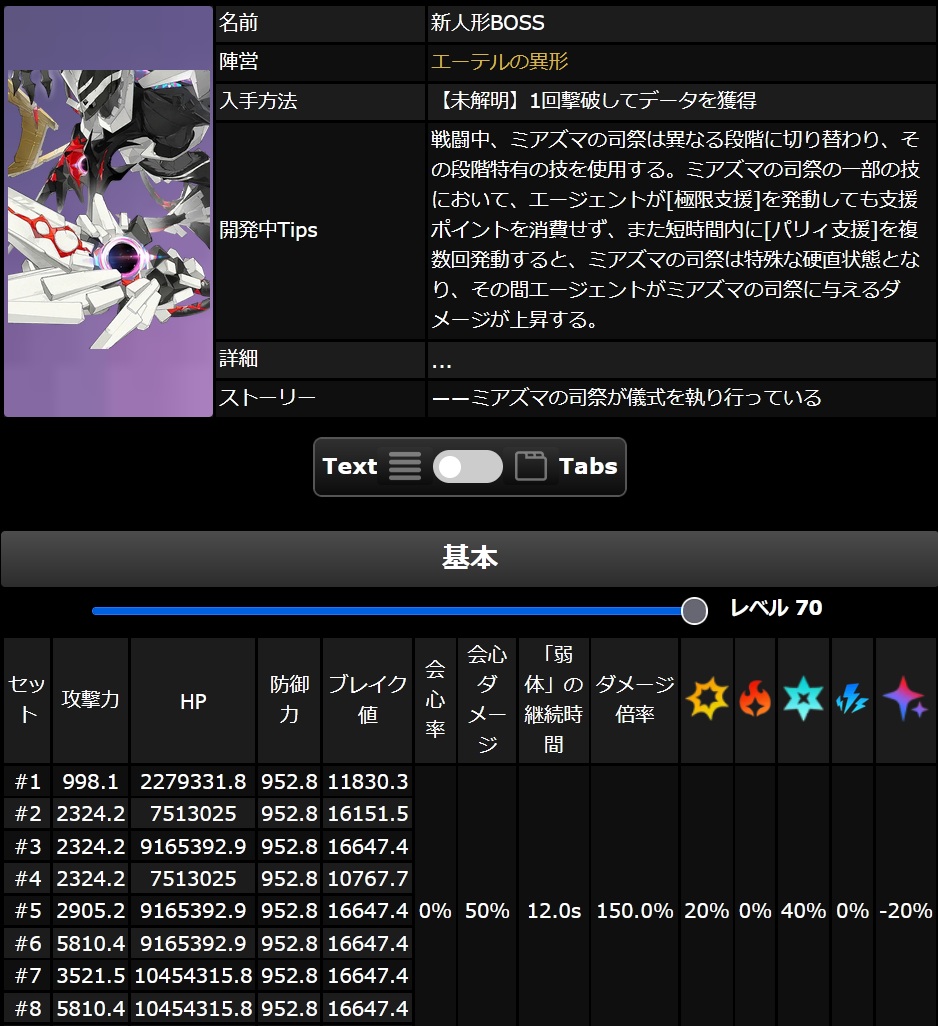This screenshot has width=938, height=1026.
Task: Click the 会心ダメージ column header
Action: point(487,700)
